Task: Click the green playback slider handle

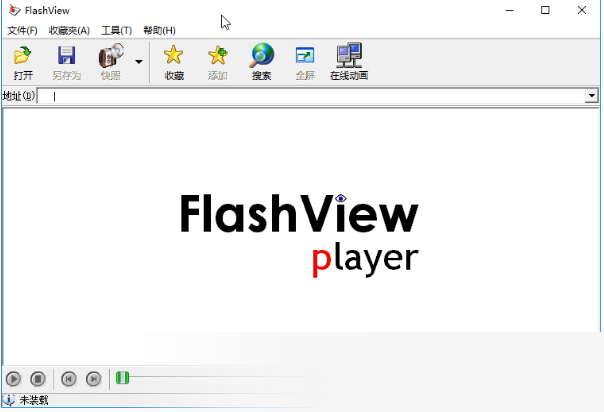Action: (x=122, y=378)
